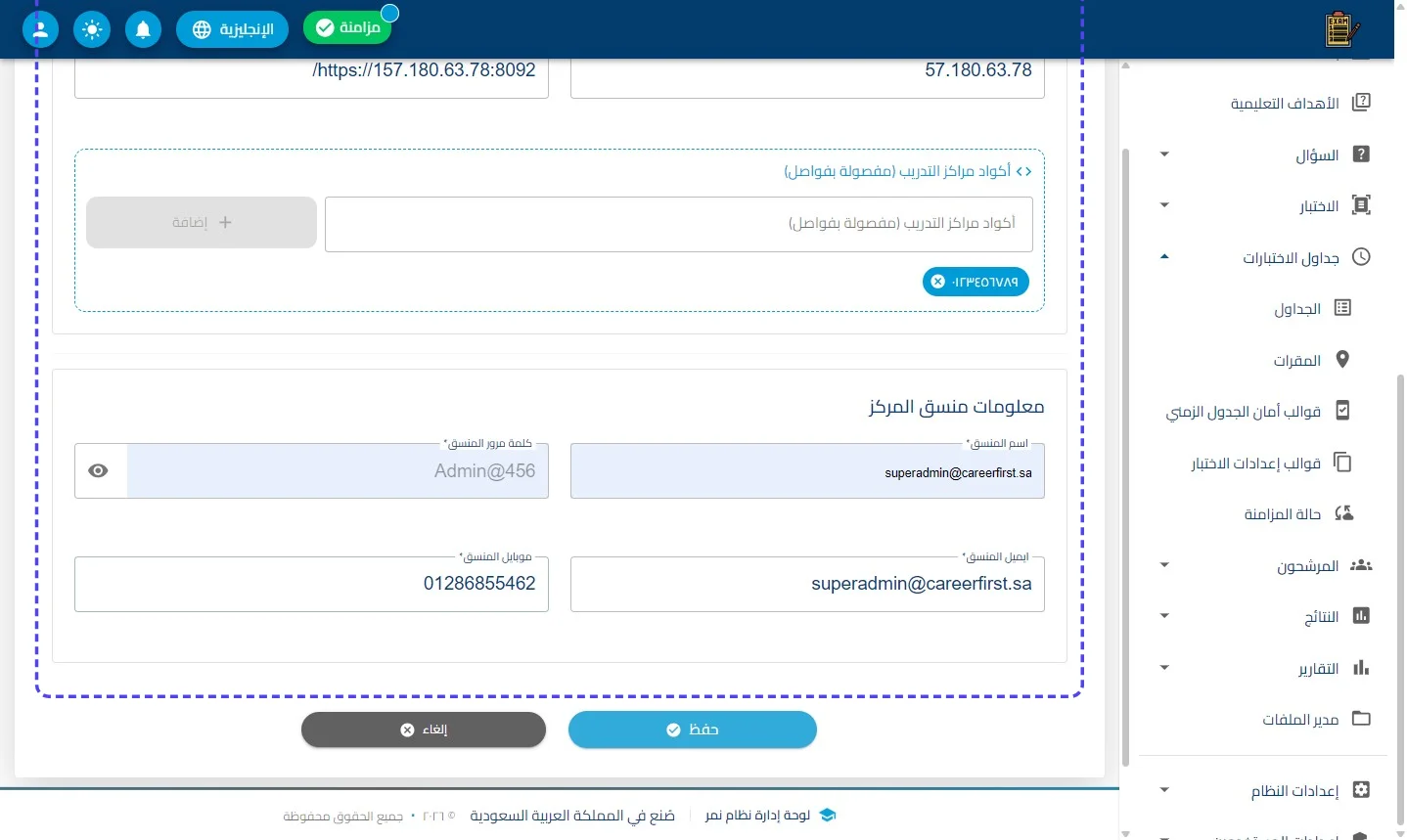Expand the النتائج menu arrow
This screenshot has height=840, width=1407.
pos(1164,616)
